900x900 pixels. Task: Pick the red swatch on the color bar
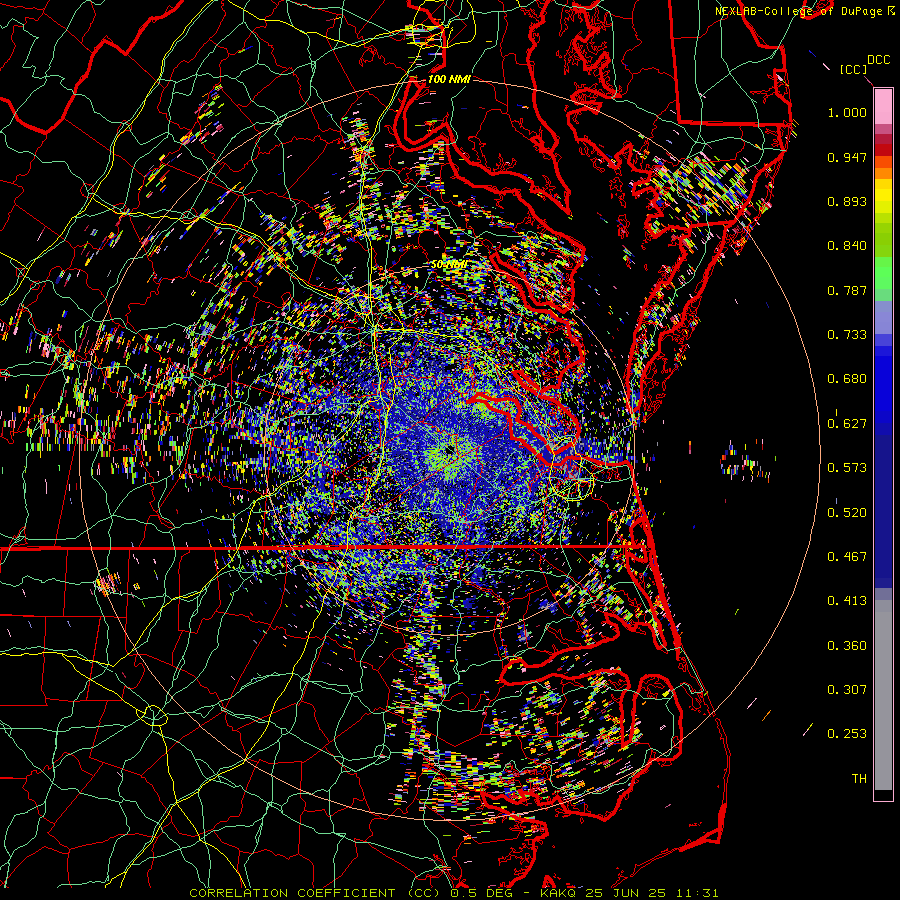tap(883, 150)
